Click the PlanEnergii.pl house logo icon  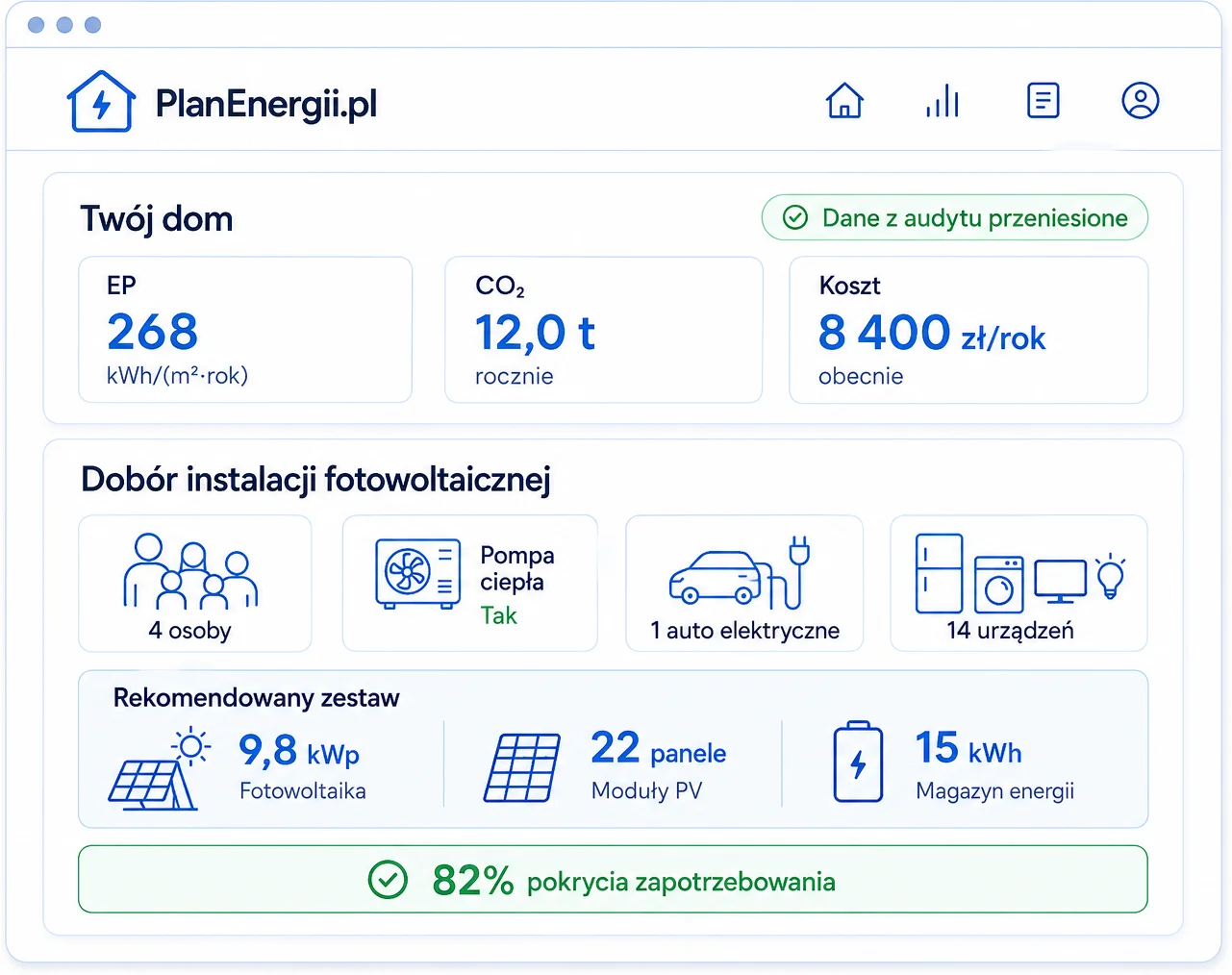101,101
